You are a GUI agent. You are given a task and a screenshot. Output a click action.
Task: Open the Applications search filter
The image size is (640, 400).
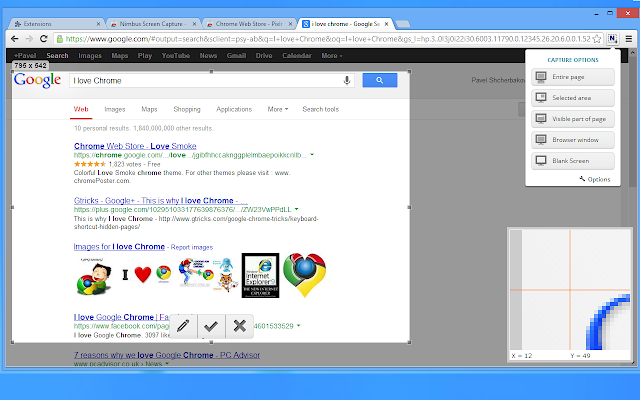click(x=234, y=109)
